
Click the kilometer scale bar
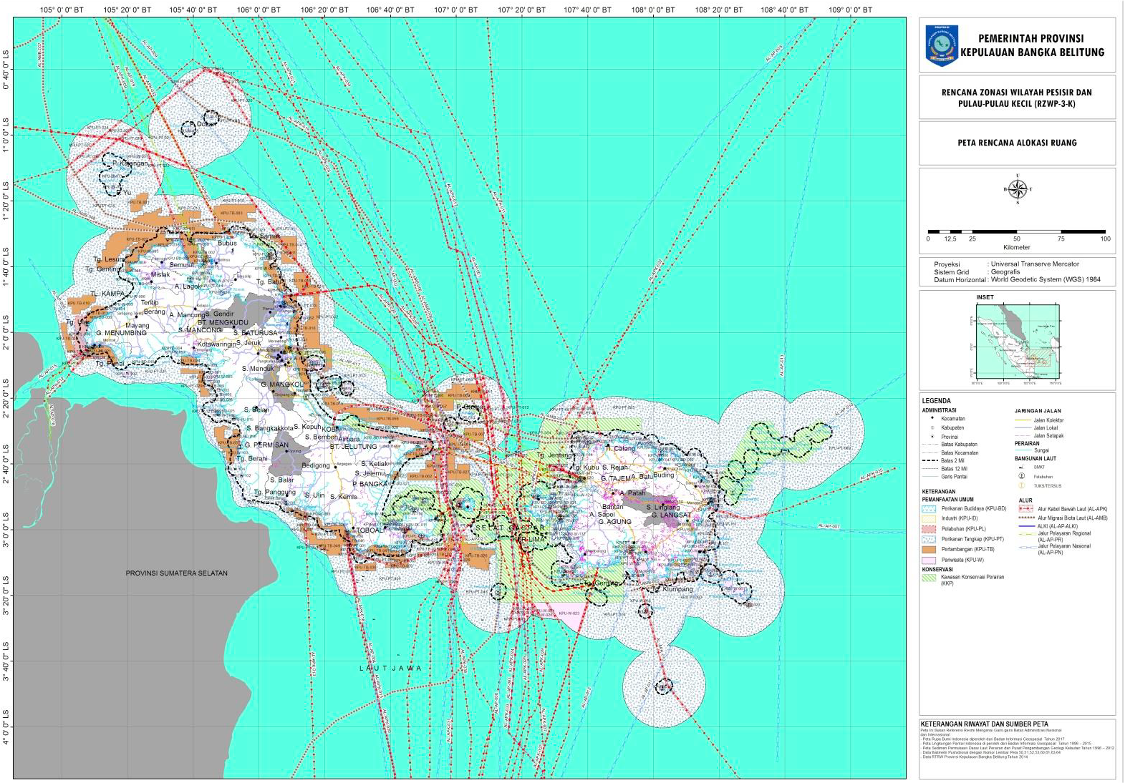pyautogui.click(x=1016, y=231)
